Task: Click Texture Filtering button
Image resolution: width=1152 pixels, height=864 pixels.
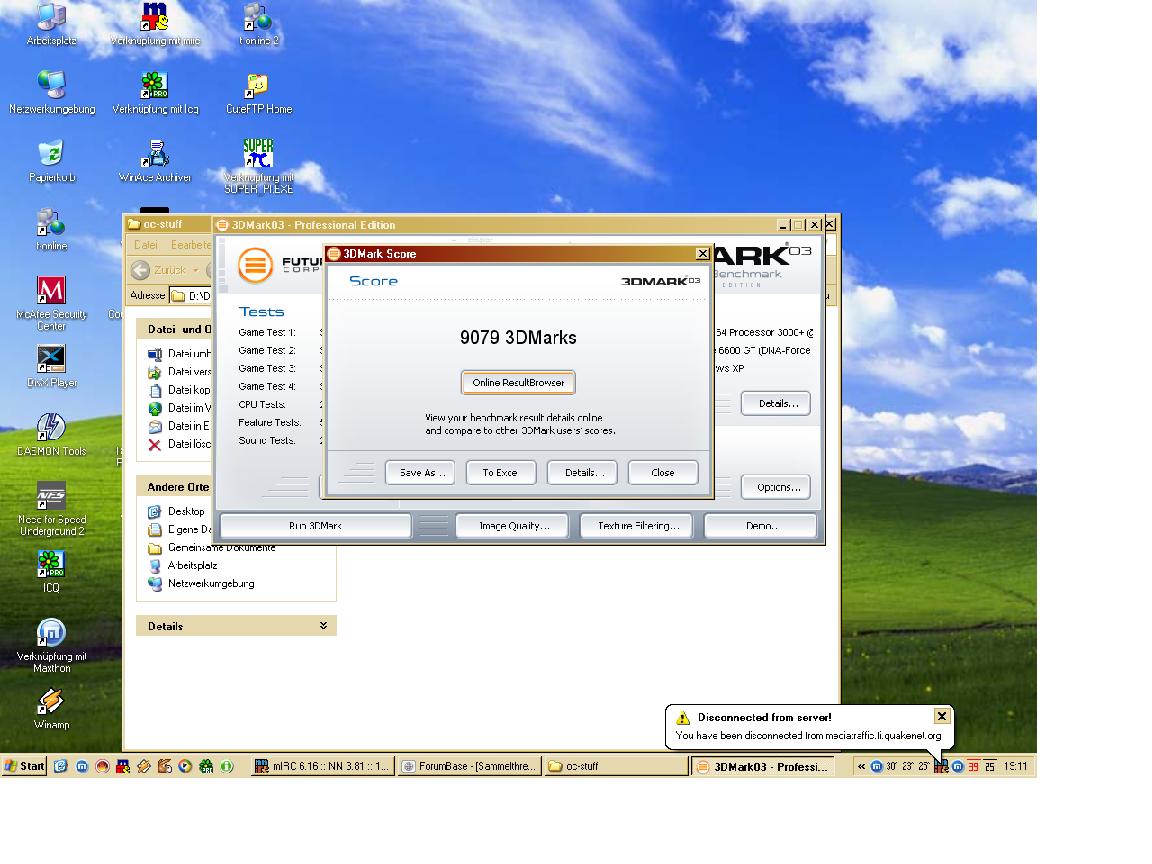Action: (637, 525)
